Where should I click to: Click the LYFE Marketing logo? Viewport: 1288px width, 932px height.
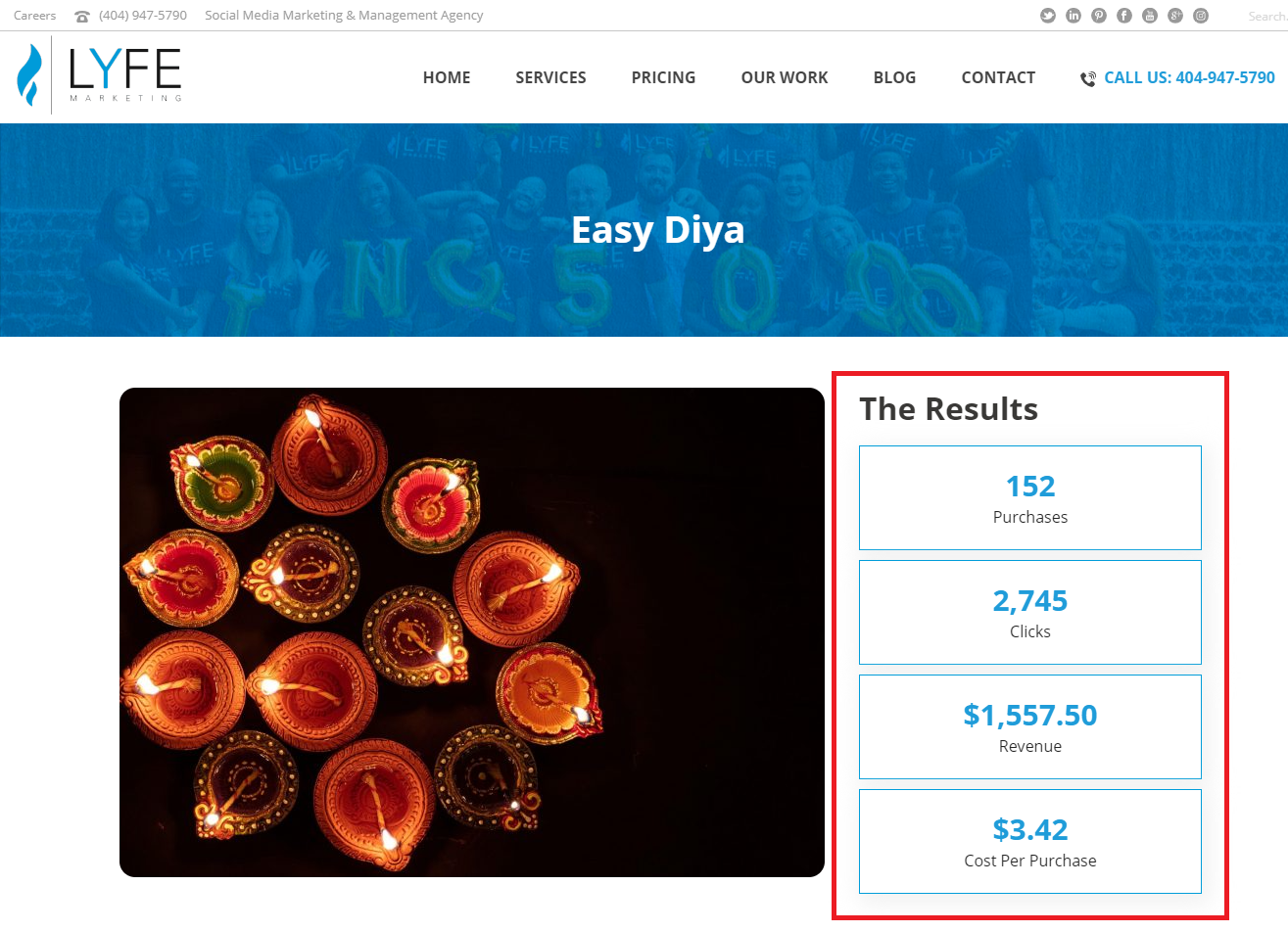[x=100, y=74]
